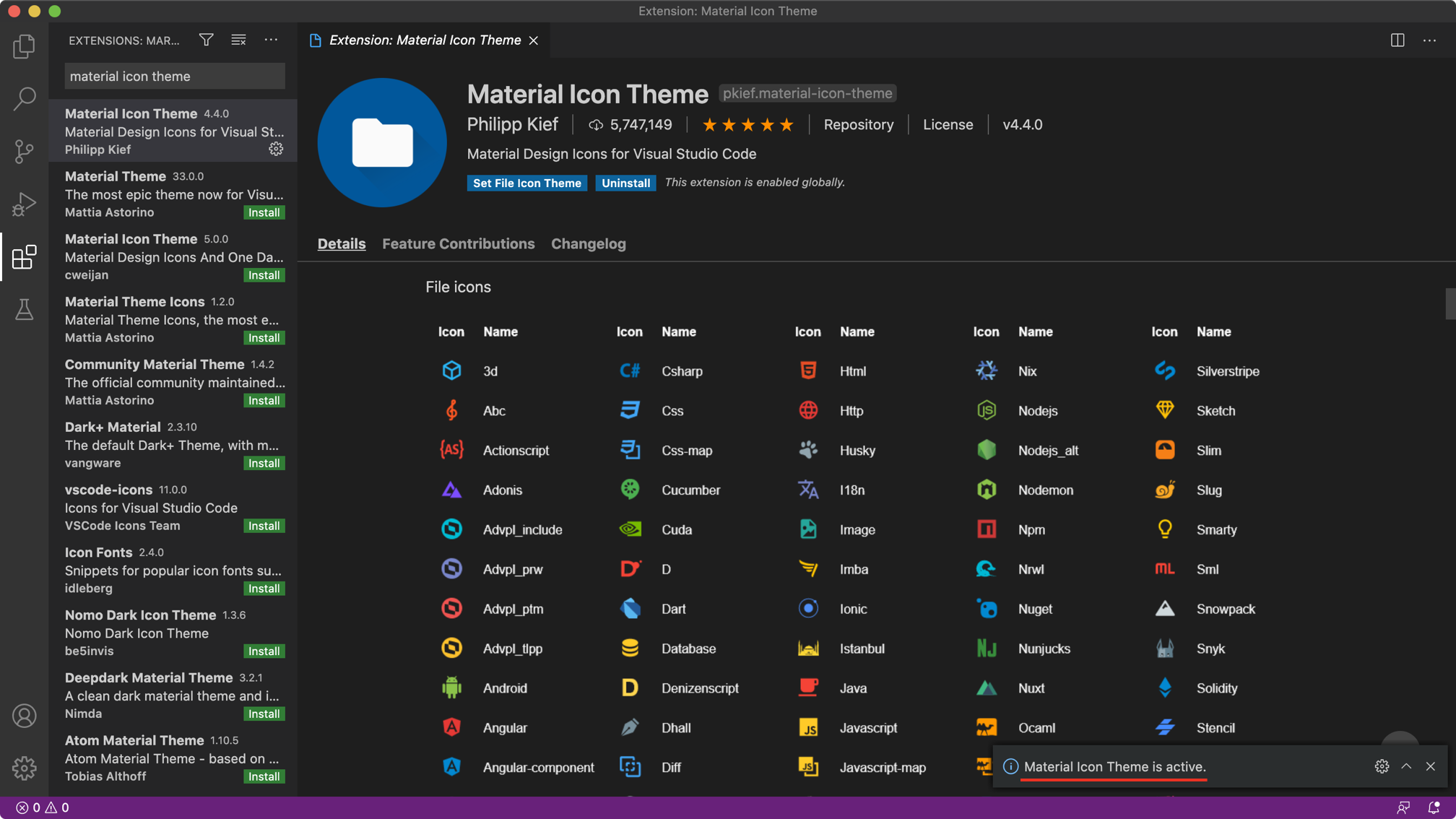Clear extensions search results icon
Screen dimensions: 1456x819
[238, 40]
